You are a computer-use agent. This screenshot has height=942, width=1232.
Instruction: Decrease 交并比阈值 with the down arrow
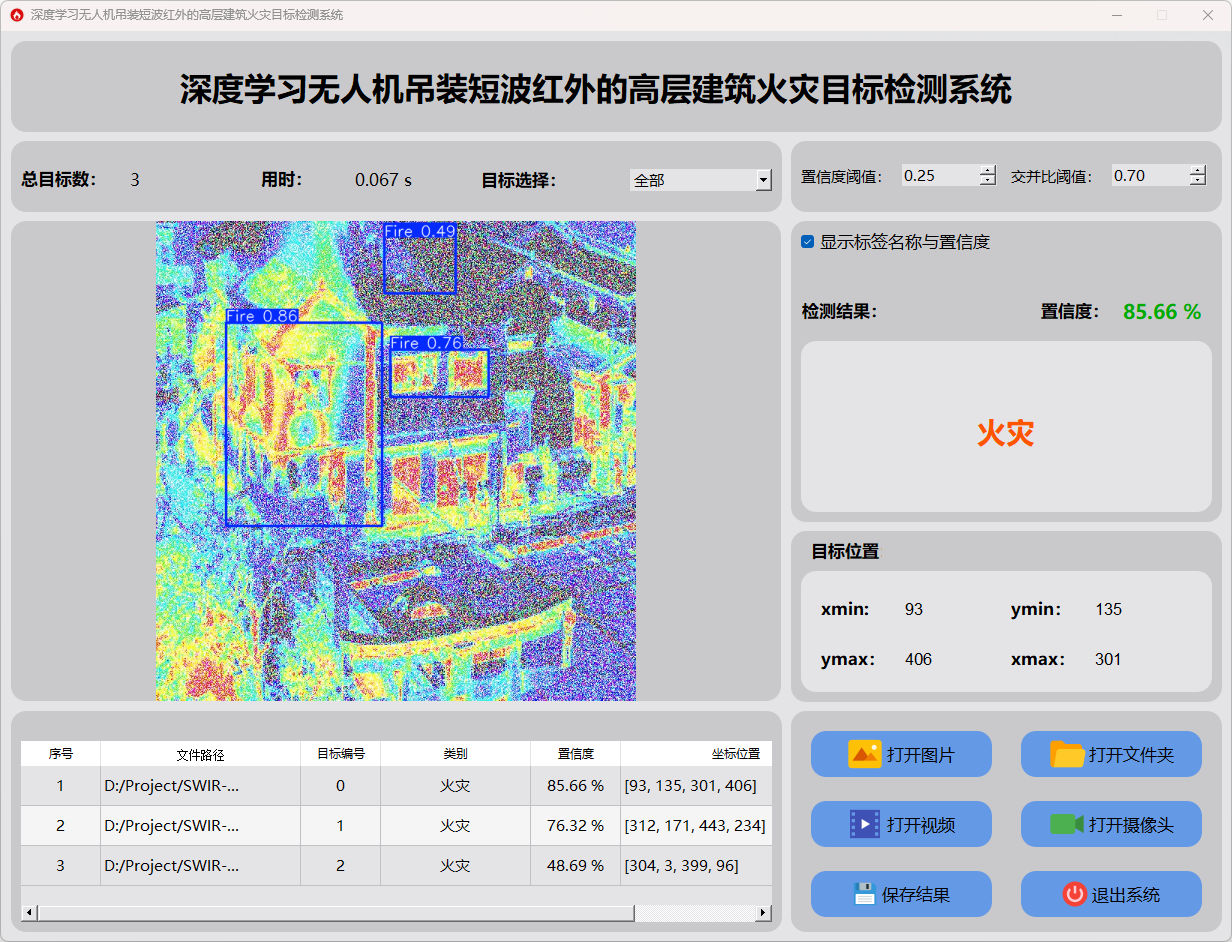1198,181
